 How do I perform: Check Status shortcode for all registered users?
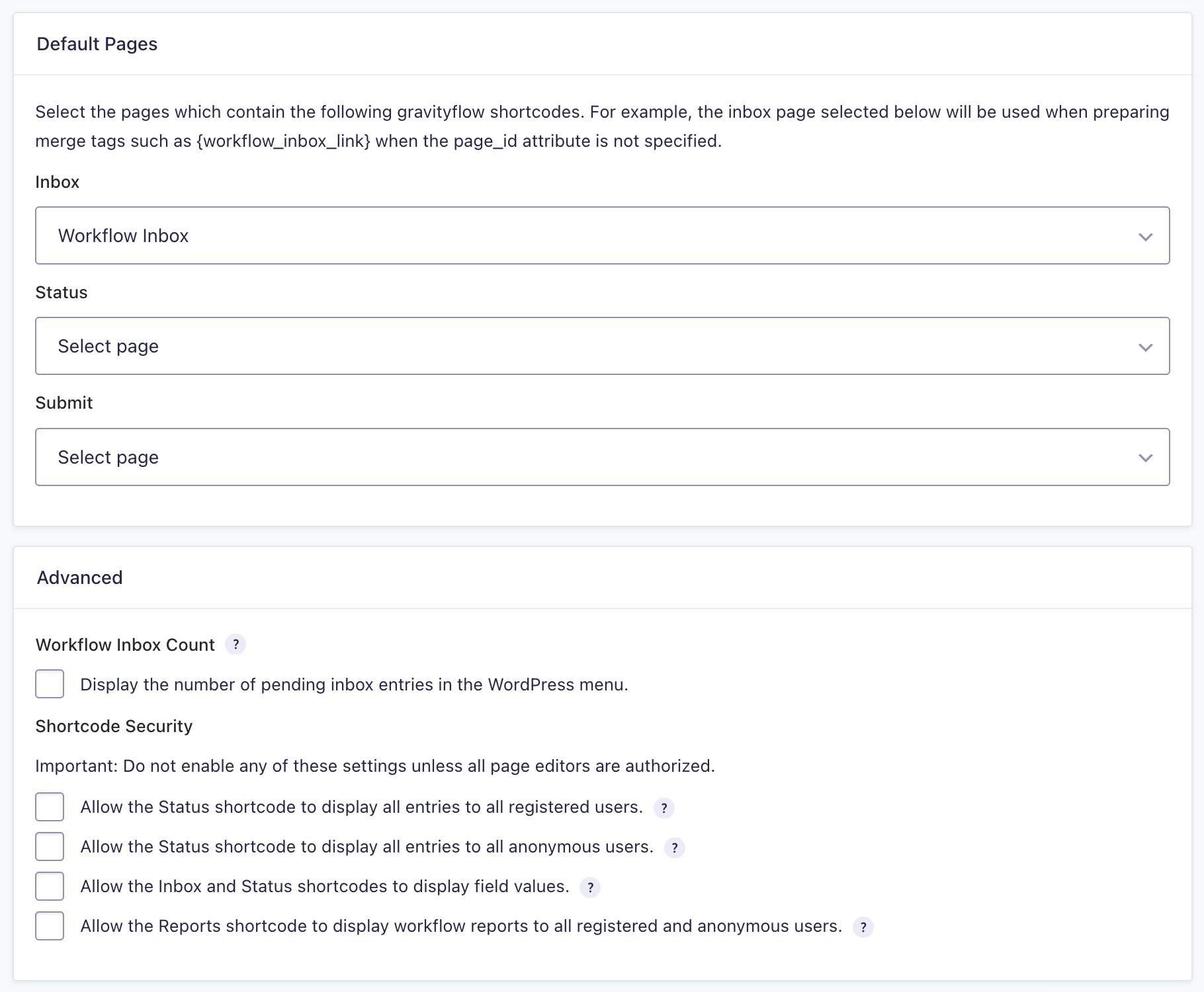point(50,807)
